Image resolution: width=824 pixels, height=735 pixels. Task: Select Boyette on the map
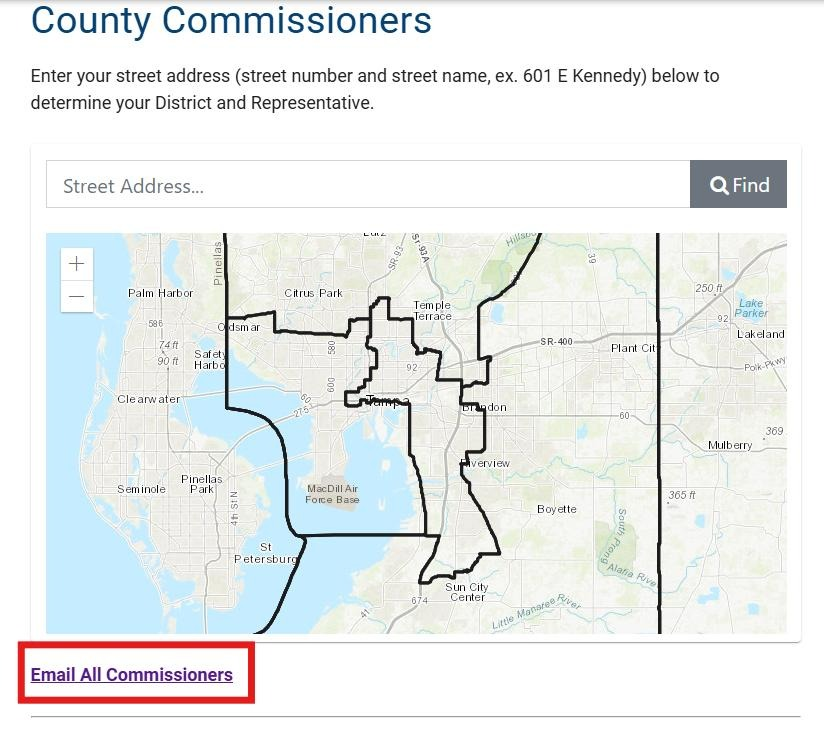[x=557, y=509]
